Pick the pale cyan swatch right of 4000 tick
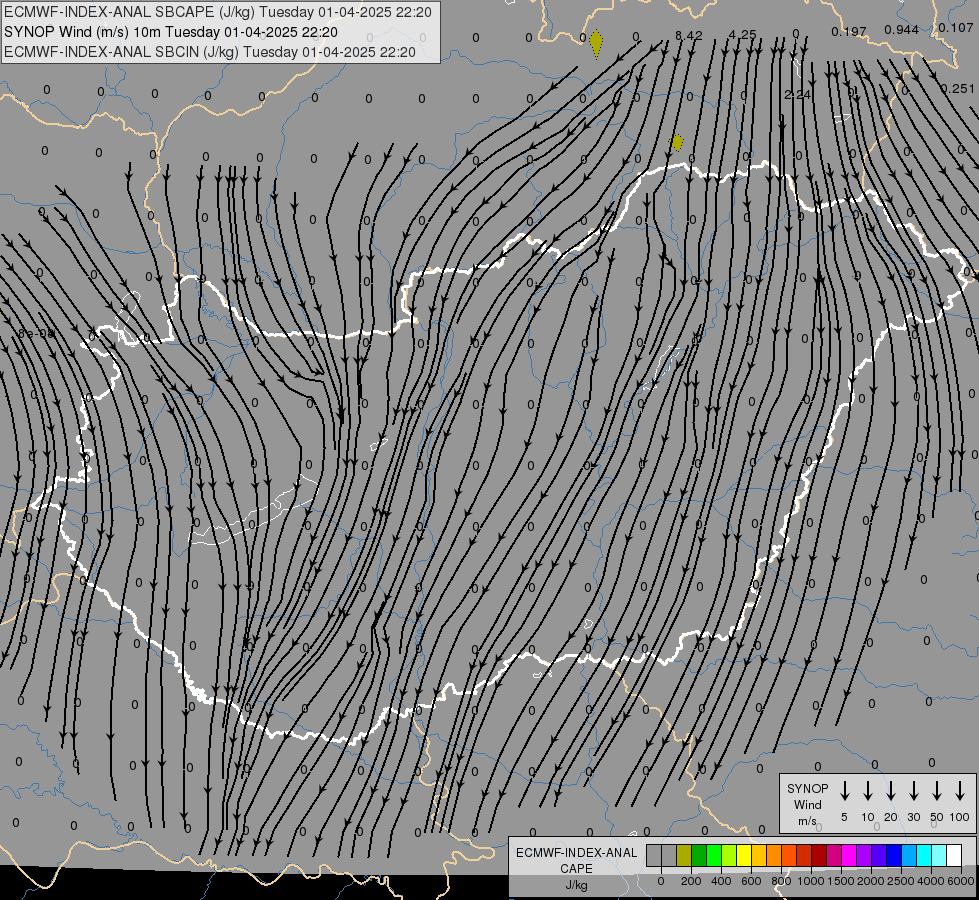This screenshot has width=979, height=900. tap(939, 855)
